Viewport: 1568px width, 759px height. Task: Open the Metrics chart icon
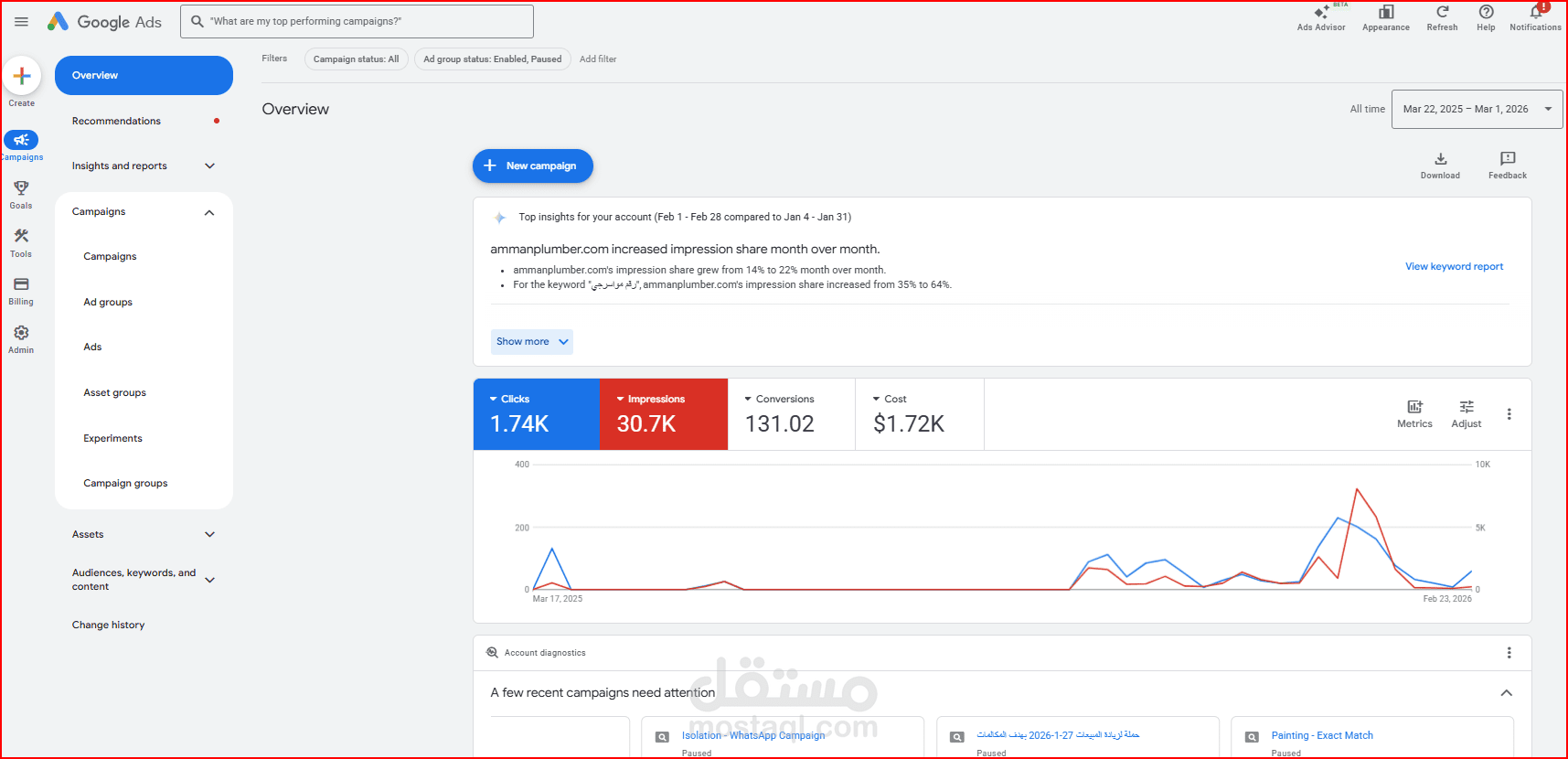click(x=1414, y=407)
